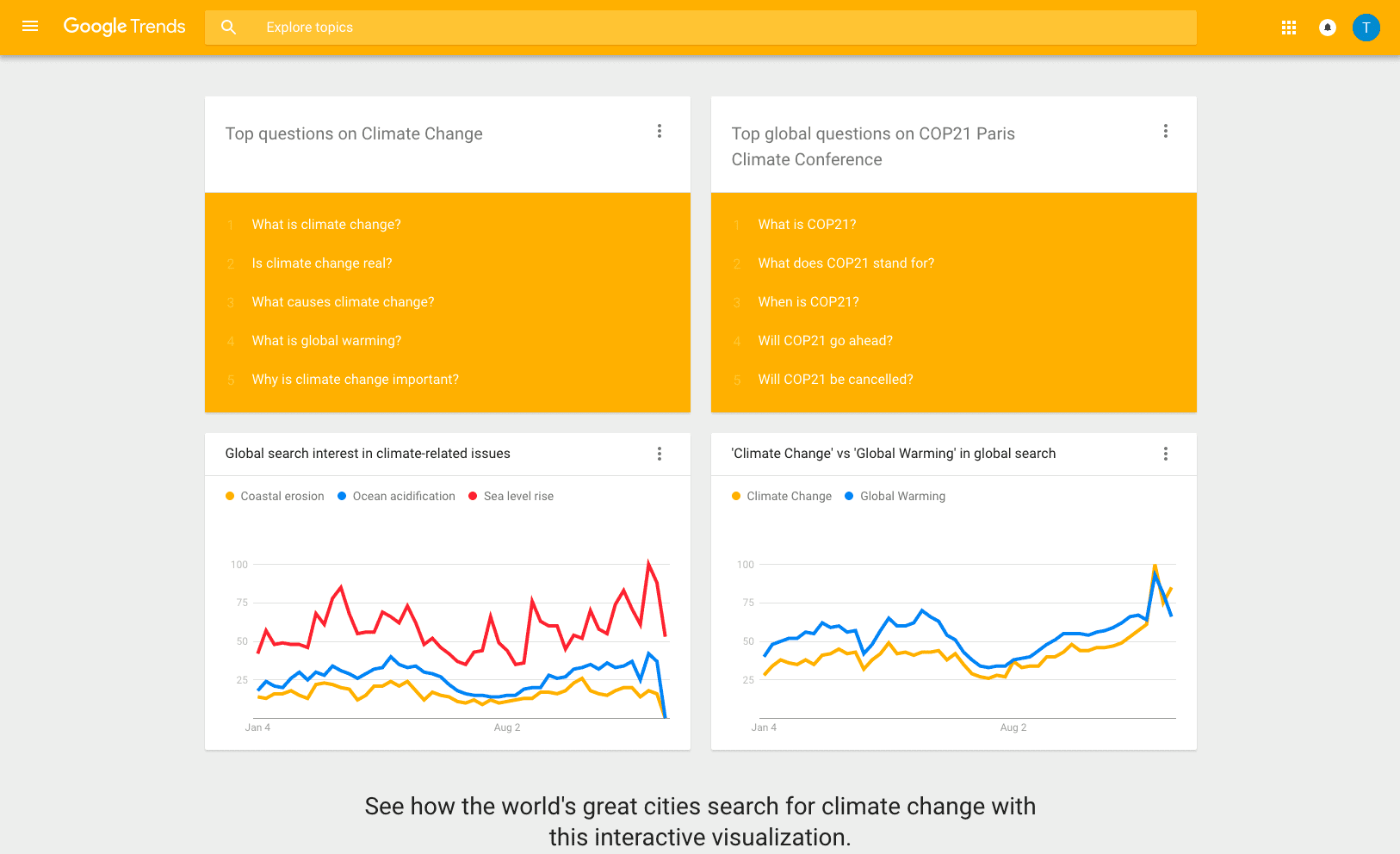This screenshot has width=1400, height=854.
Task: Open the hamburger main menu
Action: pyautogui.click(x=30, y=27)
